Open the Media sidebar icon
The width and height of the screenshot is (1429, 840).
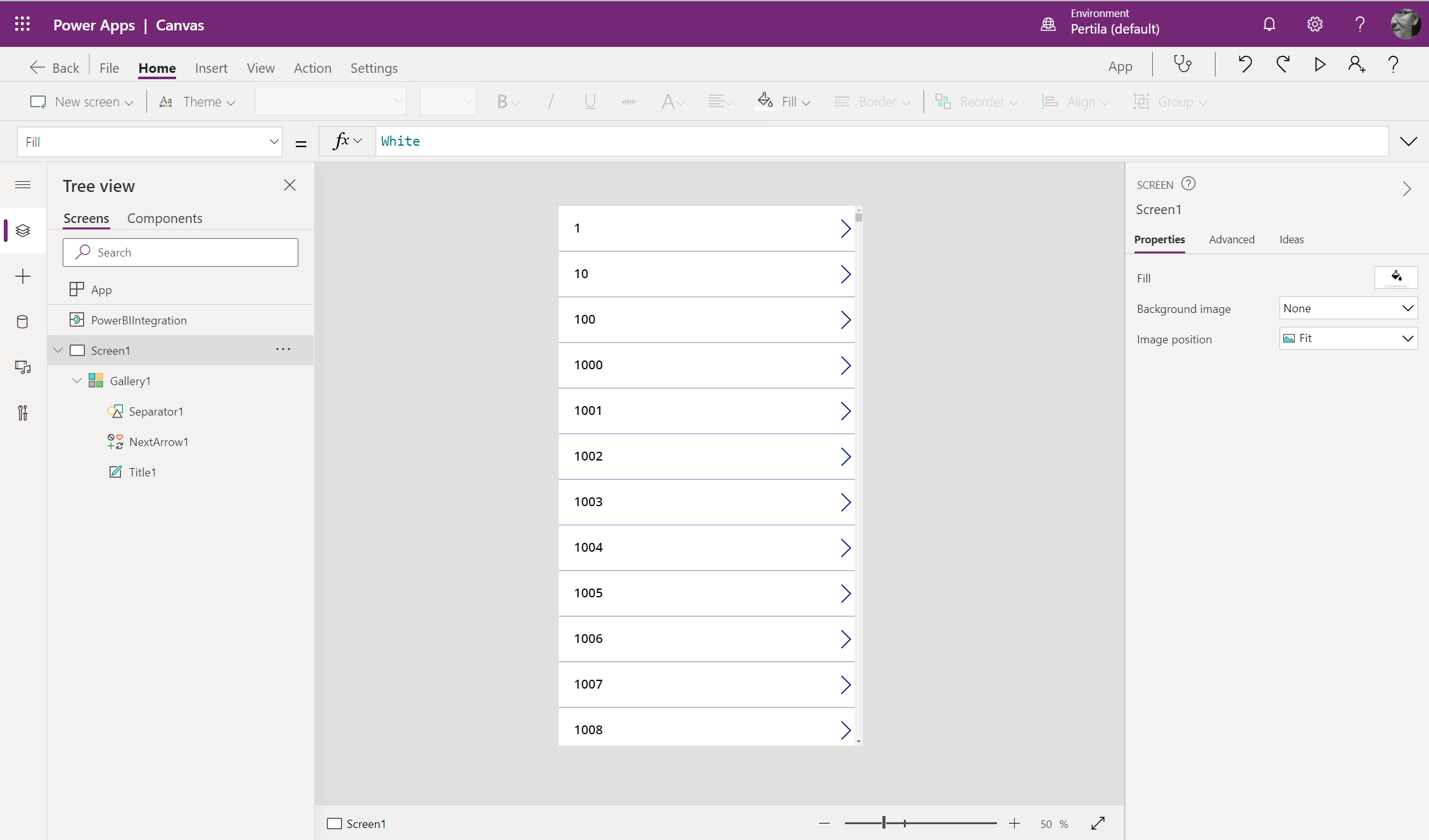coord(23,367)
